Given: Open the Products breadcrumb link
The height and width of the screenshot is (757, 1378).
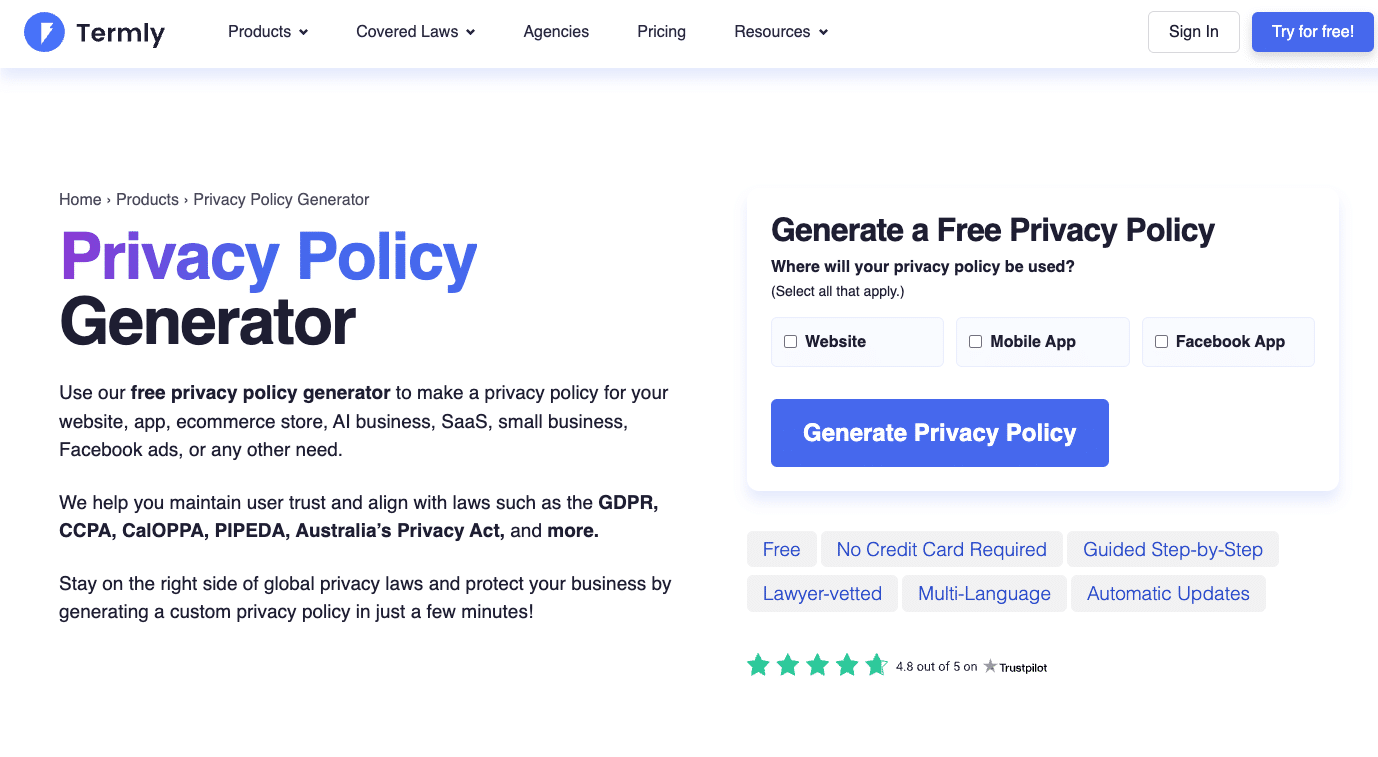Looking at the screenshot, I should coord(147,200).
